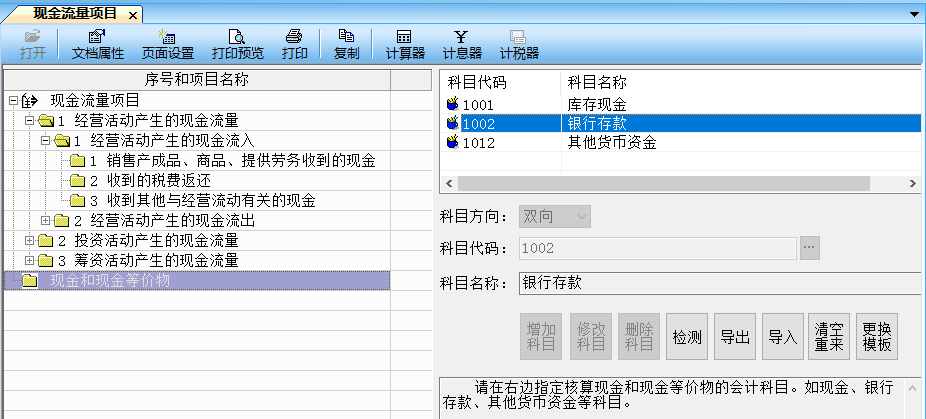Click the 序号和项目名称 column header
The height and width of the screenshot is (419, 926).
[197, 80]
